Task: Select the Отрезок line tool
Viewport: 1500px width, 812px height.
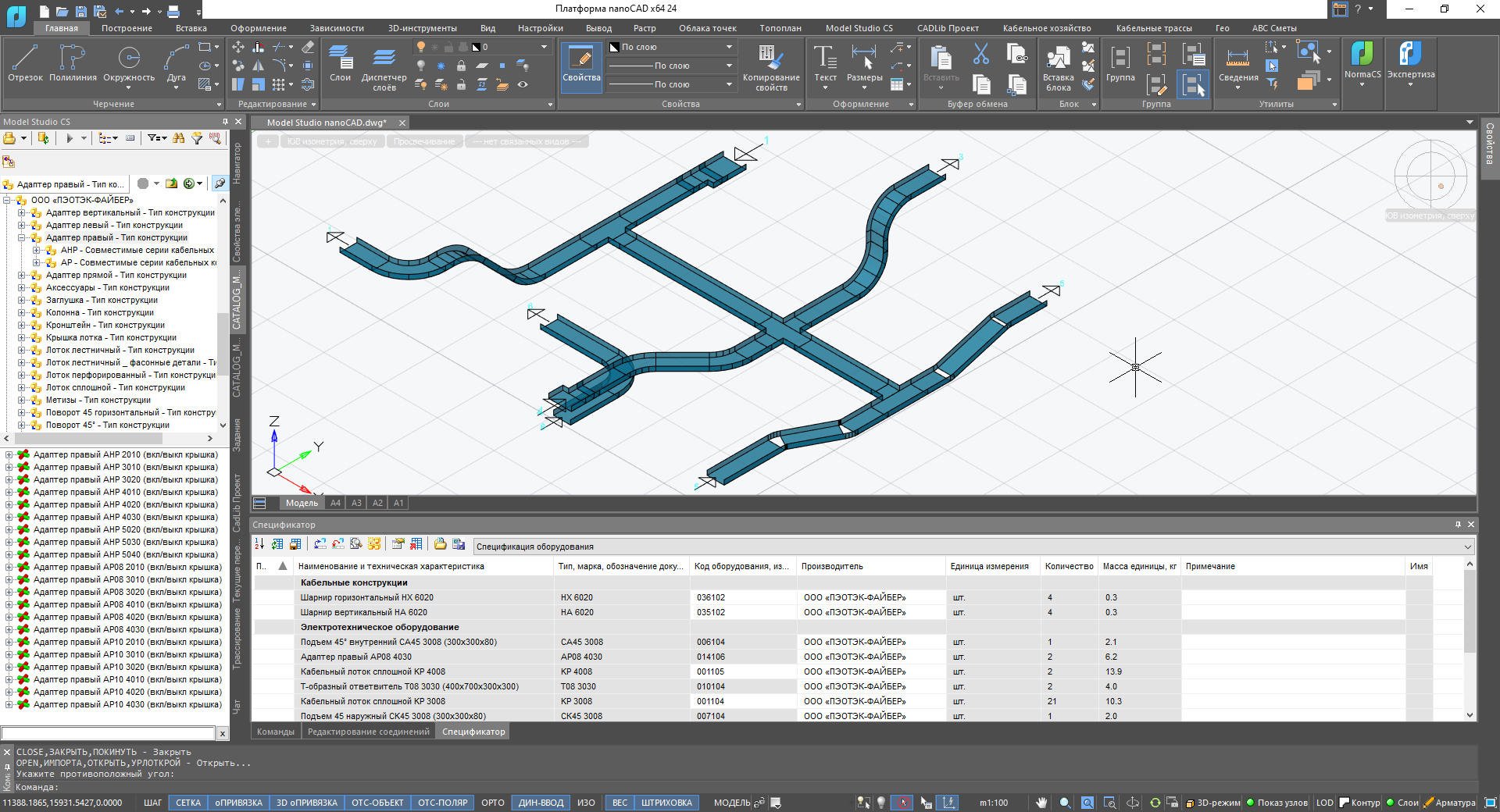Action: tap(25, 62)
